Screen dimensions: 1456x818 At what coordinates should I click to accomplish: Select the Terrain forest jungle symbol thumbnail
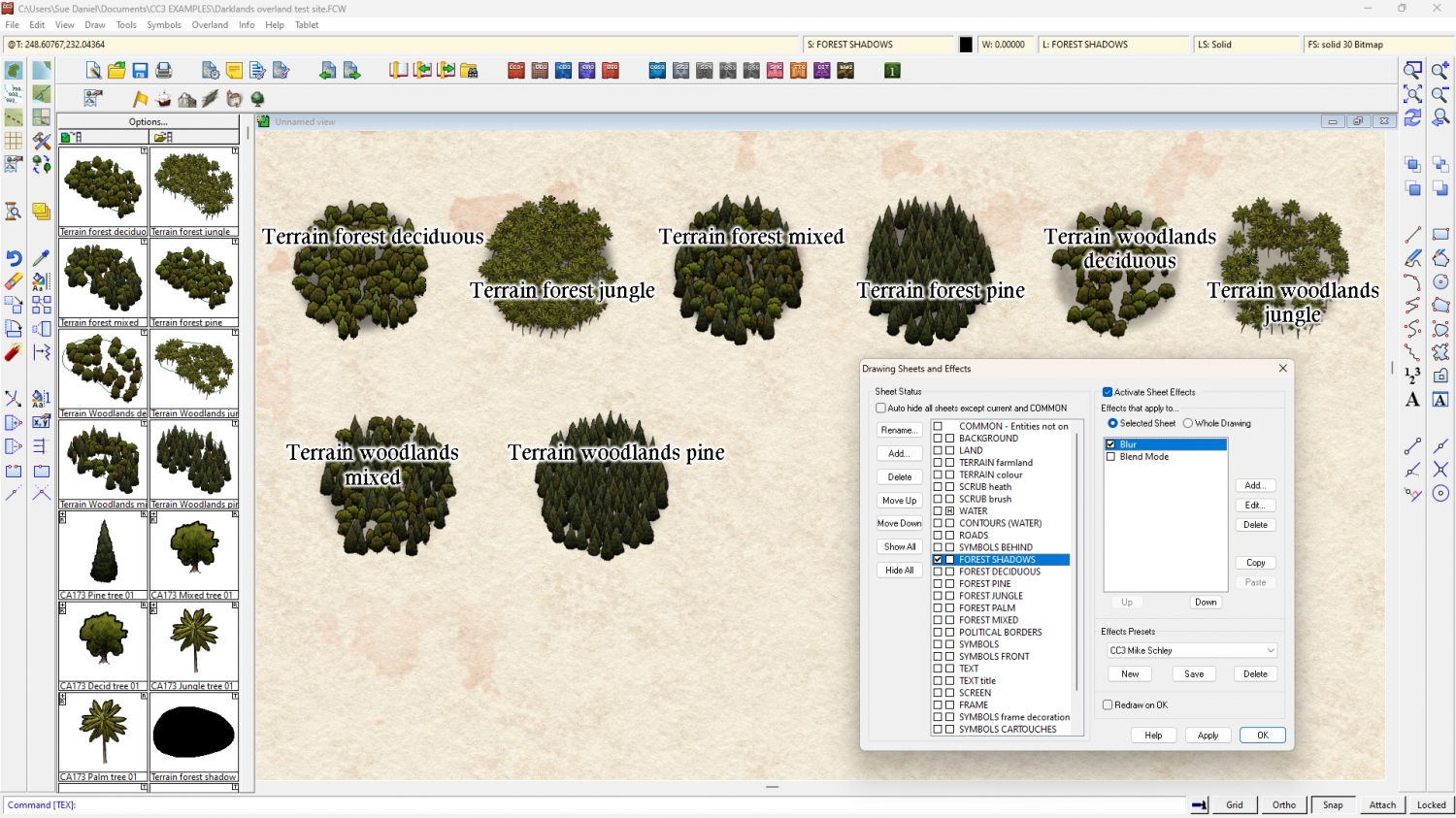point(194,192)
